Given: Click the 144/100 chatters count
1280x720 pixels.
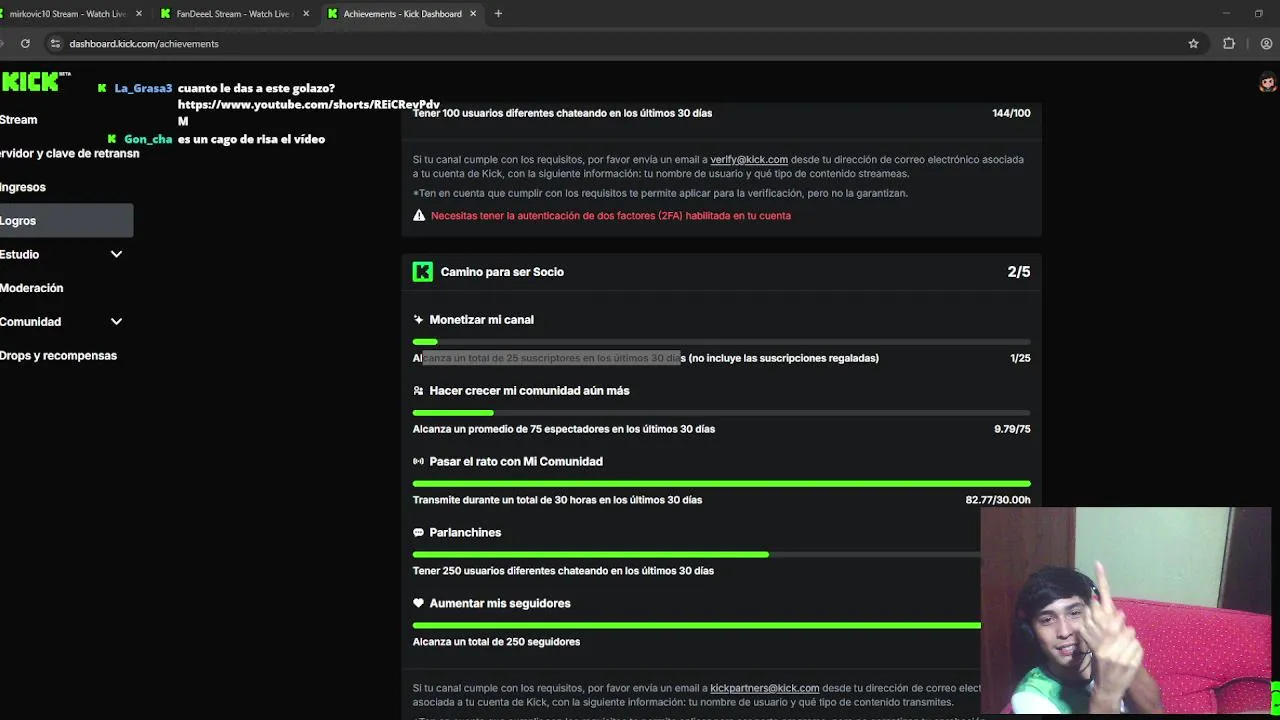Looking at the screenshot, I should (1011, 113).
